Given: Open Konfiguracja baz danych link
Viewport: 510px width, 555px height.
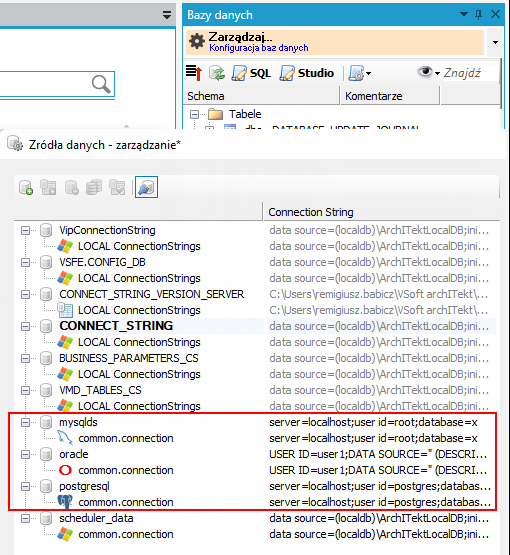Looking at the screenshot, I should [x=258, y=48].
